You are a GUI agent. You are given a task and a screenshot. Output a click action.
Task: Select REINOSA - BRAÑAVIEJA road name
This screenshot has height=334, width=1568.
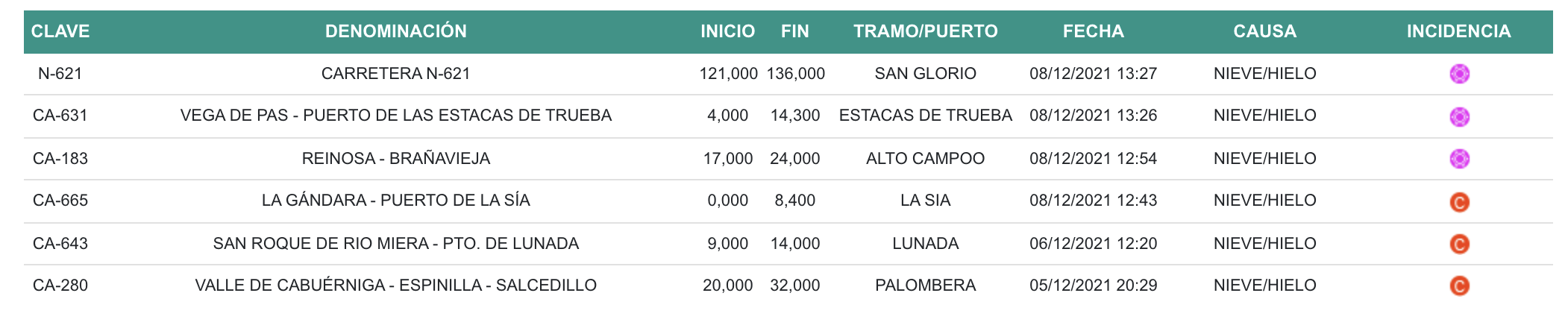point(395,159)
